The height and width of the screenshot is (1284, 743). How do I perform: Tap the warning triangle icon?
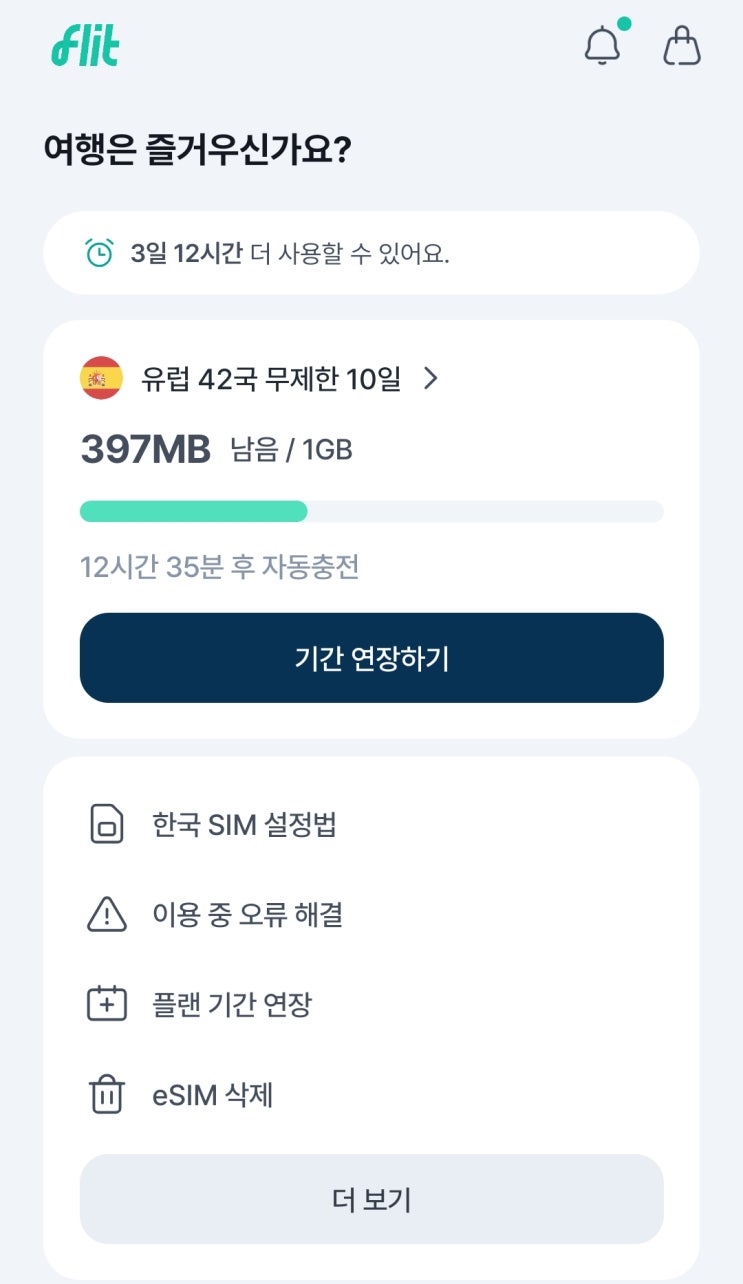tap(107, 914)
